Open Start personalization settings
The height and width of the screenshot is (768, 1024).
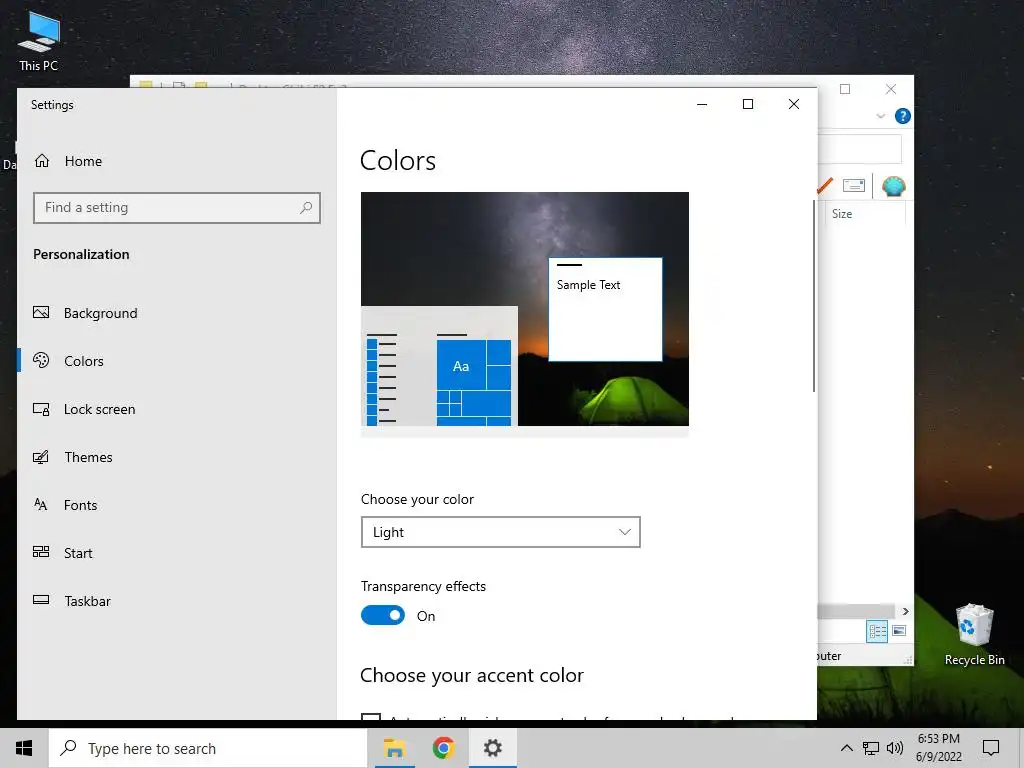pyautogui.click(x=78, y=553)
